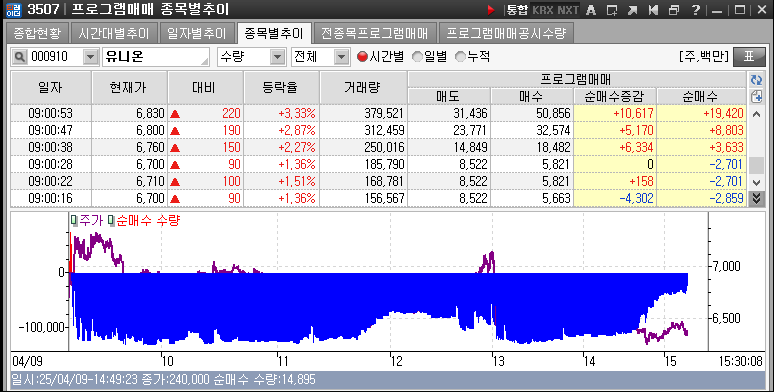Screen dimensions: 774x392
Task: Click the rate cell +3,33%
Action: (281, 113)
